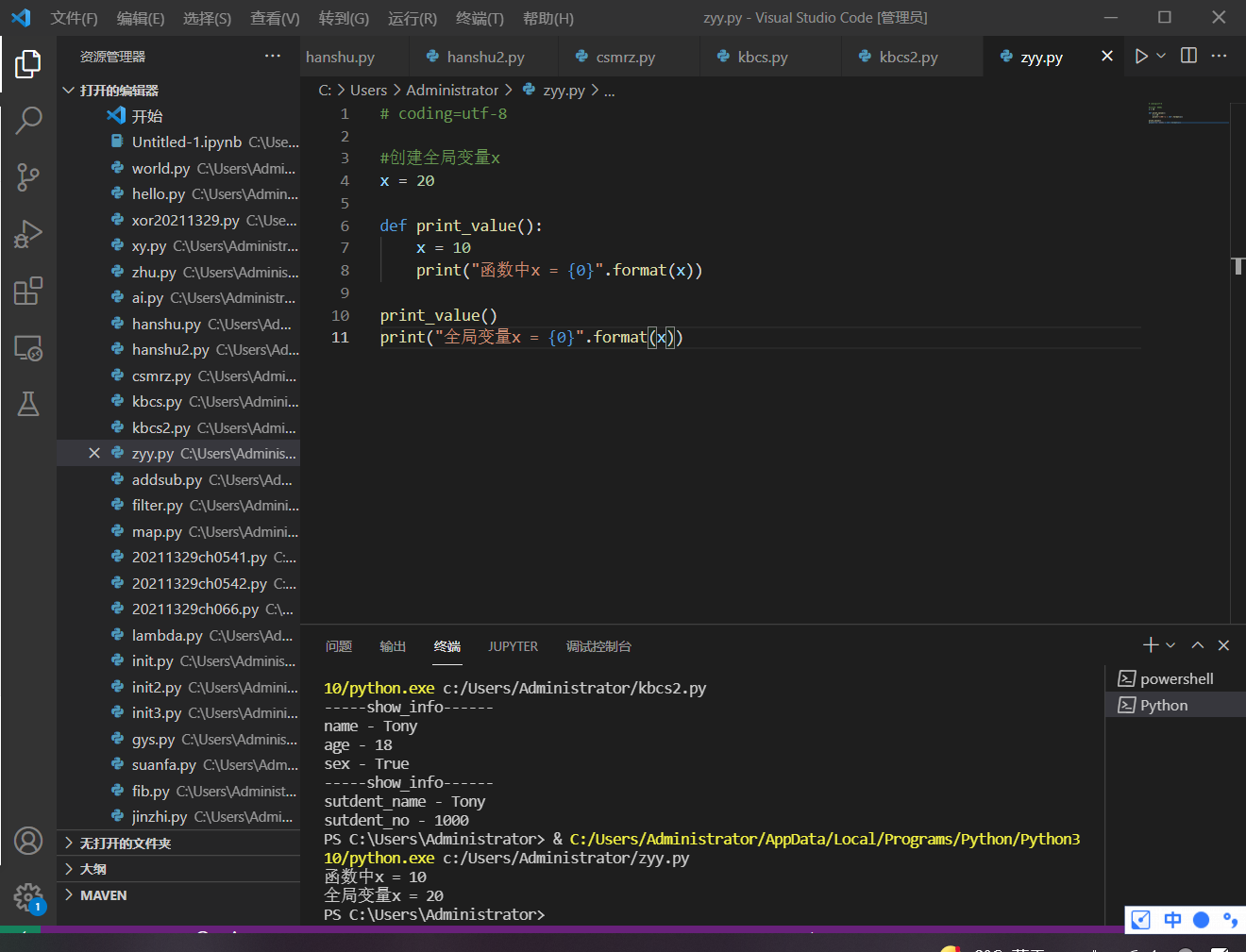Open the Search view in activity bar

pos(28,120)
